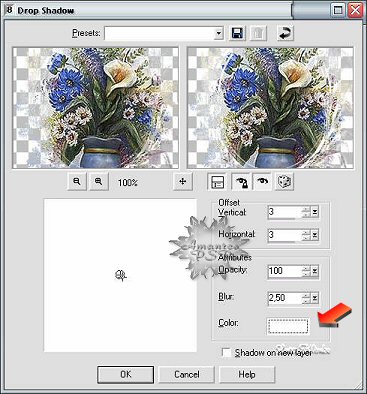Click the right after-preview flower image

coord(270,108)
